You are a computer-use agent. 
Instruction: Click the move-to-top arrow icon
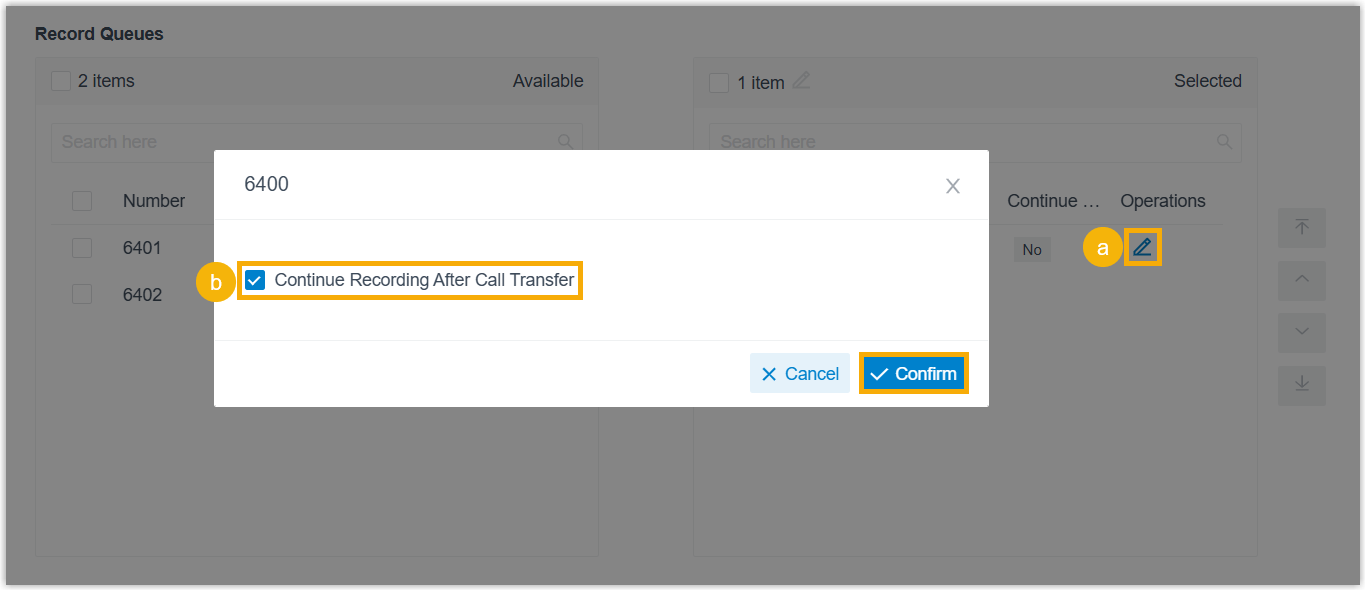pyautogui.click(x=1301, y=228)
